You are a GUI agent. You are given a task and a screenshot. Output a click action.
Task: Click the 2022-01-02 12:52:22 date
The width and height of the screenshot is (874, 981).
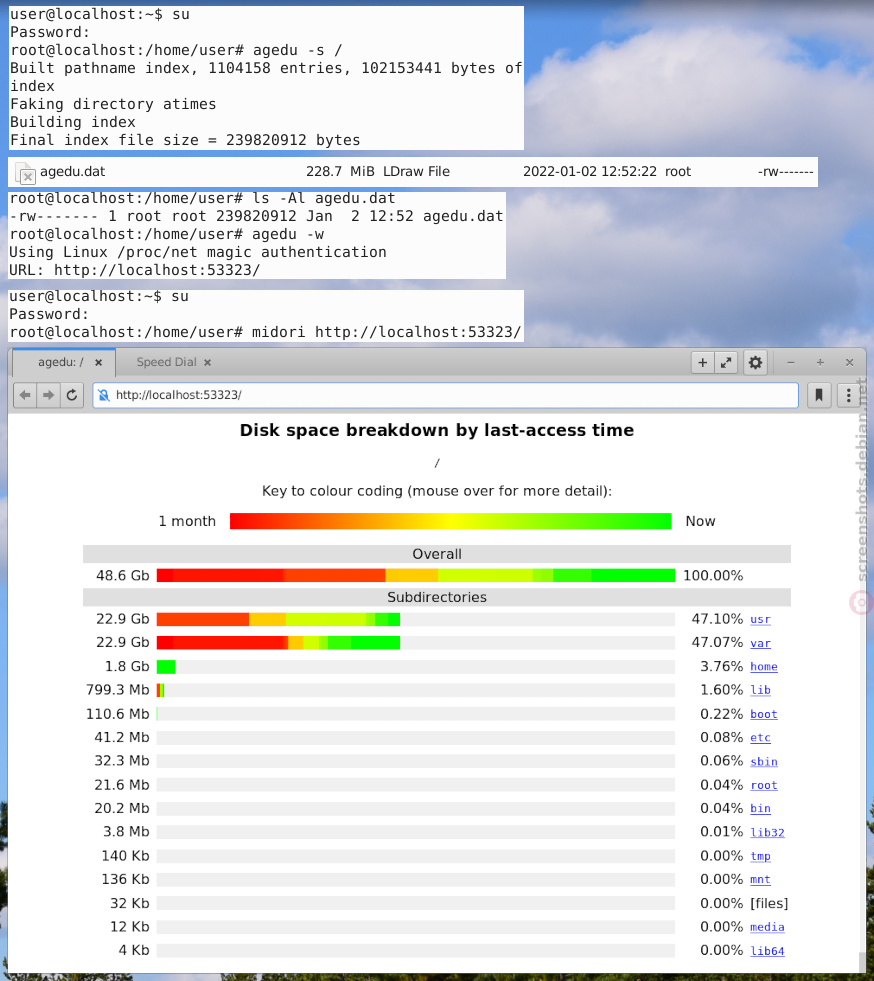pyautogui.click(x=590, y=171)
